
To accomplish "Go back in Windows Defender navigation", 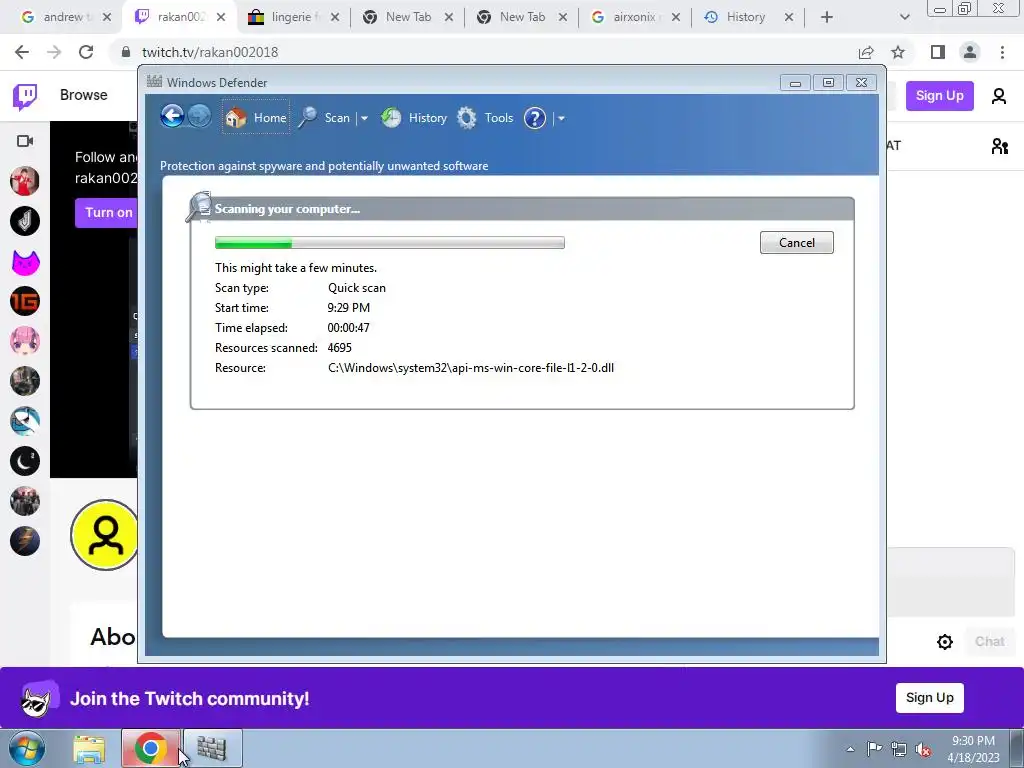I will click(x=172, y=117).
